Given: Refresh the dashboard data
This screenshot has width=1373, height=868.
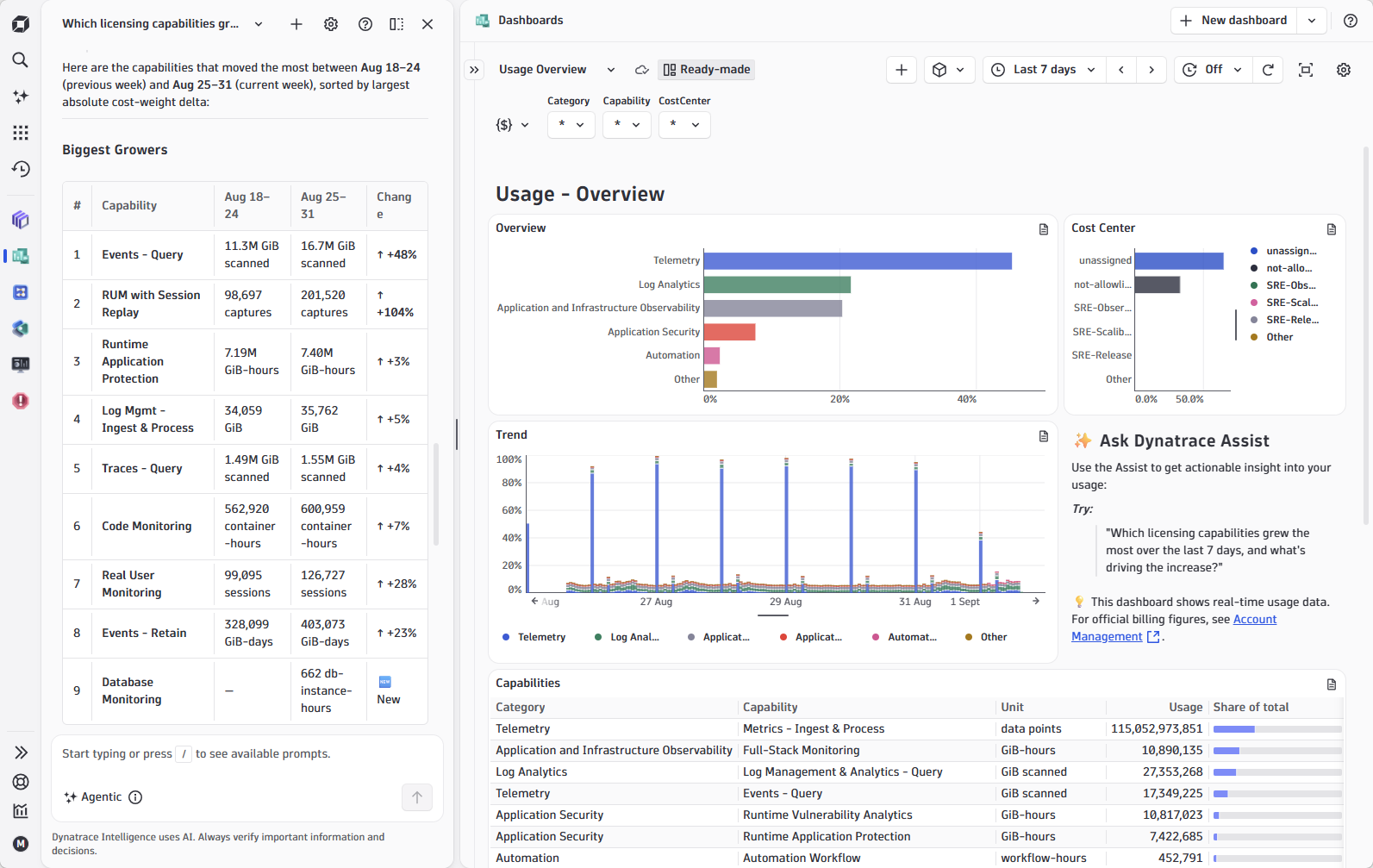Looking at the screenshot, I should coord(1268,70).
